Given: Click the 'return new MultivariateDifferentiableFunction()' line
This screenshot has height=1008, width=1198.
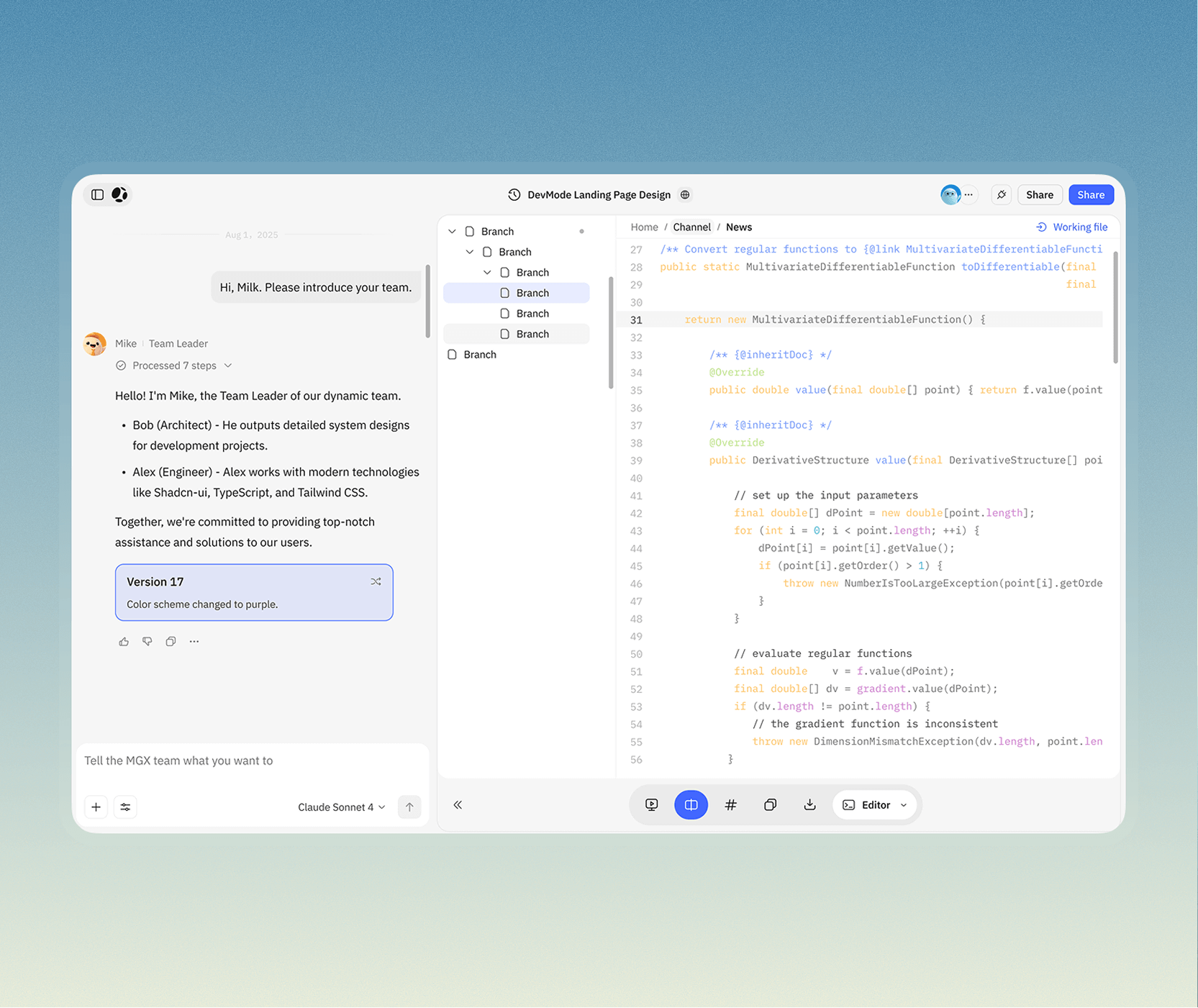Looking at the screenshot, I should [835, 319].
